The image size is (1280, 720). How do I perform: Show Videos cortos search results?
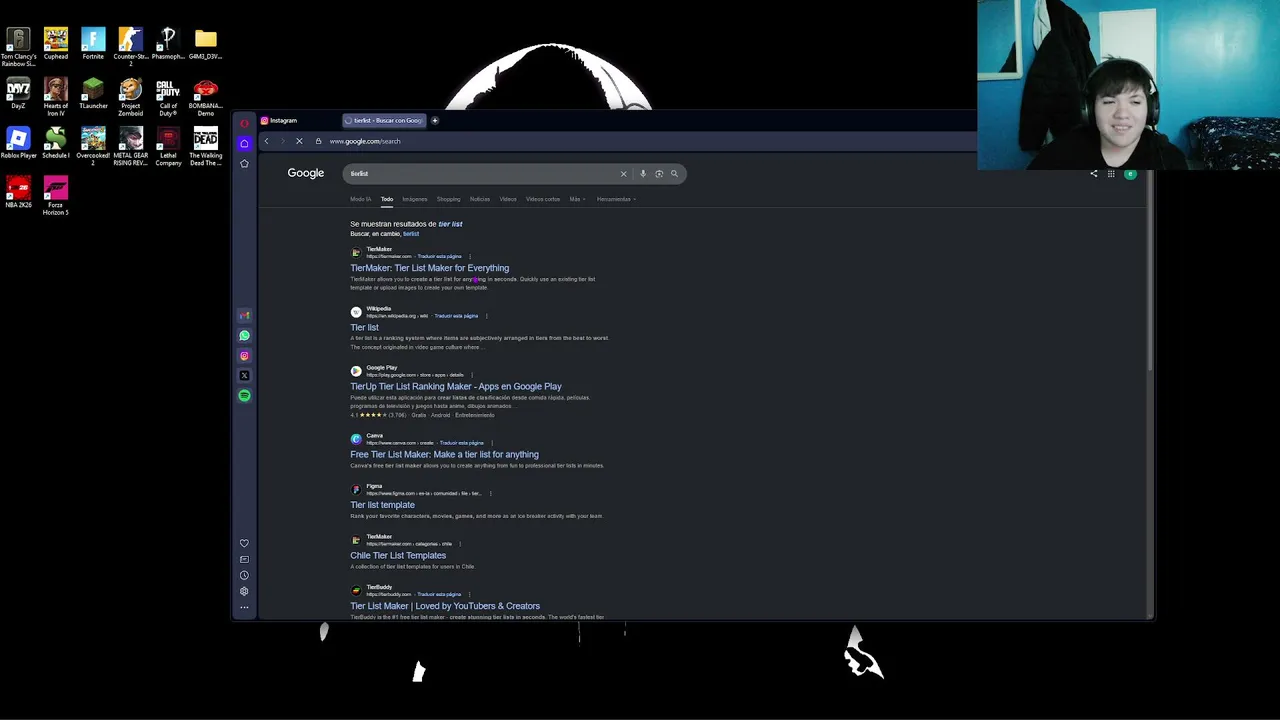pyautogui.click(x=543, y=199)
